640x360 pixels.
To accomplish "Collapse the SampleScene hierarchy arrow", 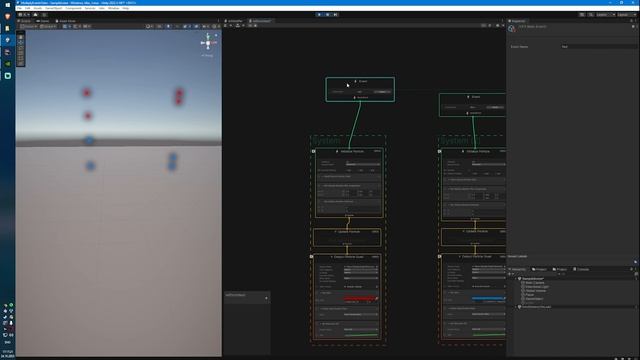I will tap(516, 279).
